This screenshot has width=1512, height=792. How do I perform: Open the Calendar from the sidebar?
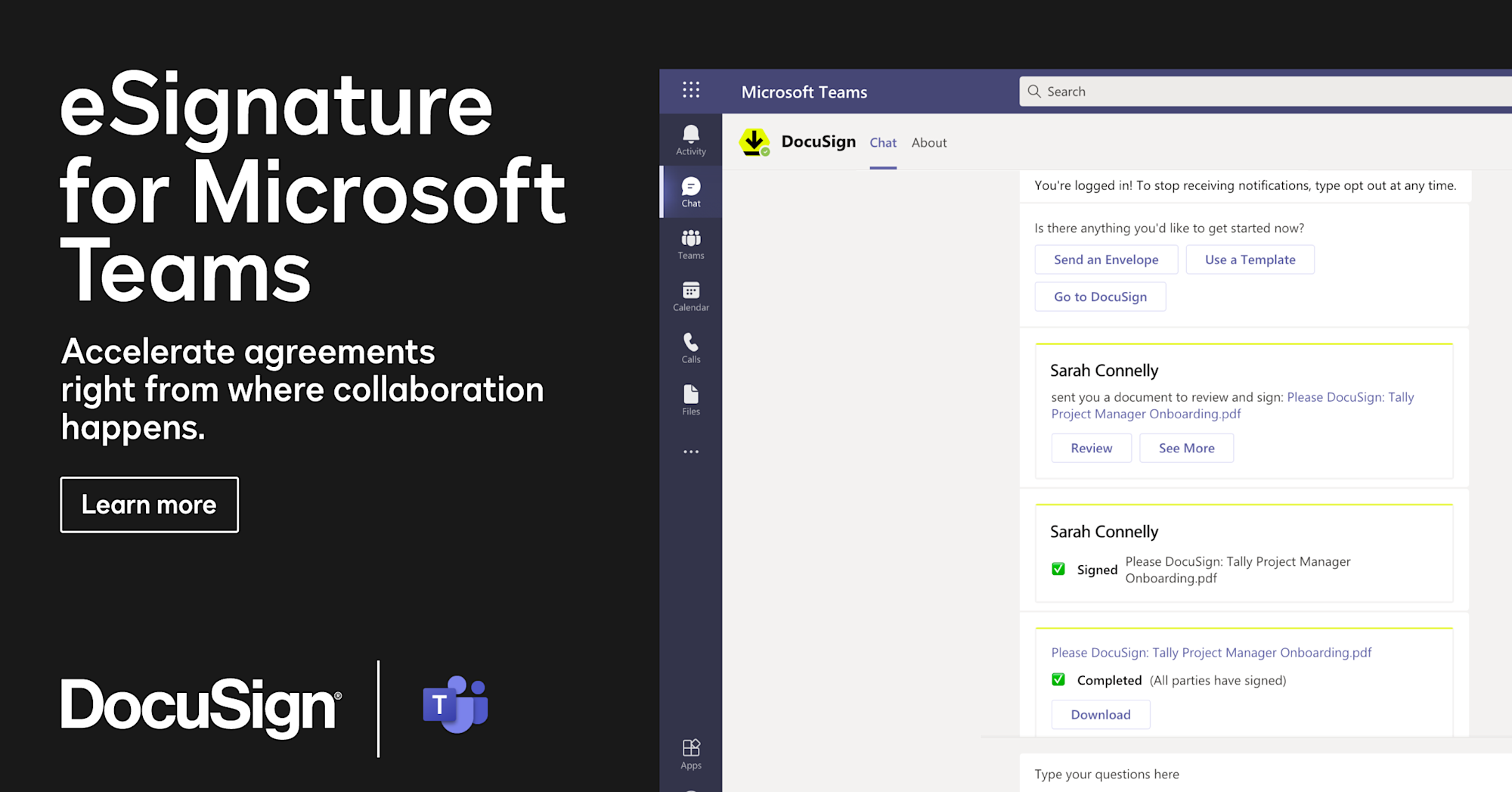[x=690, y=295]
